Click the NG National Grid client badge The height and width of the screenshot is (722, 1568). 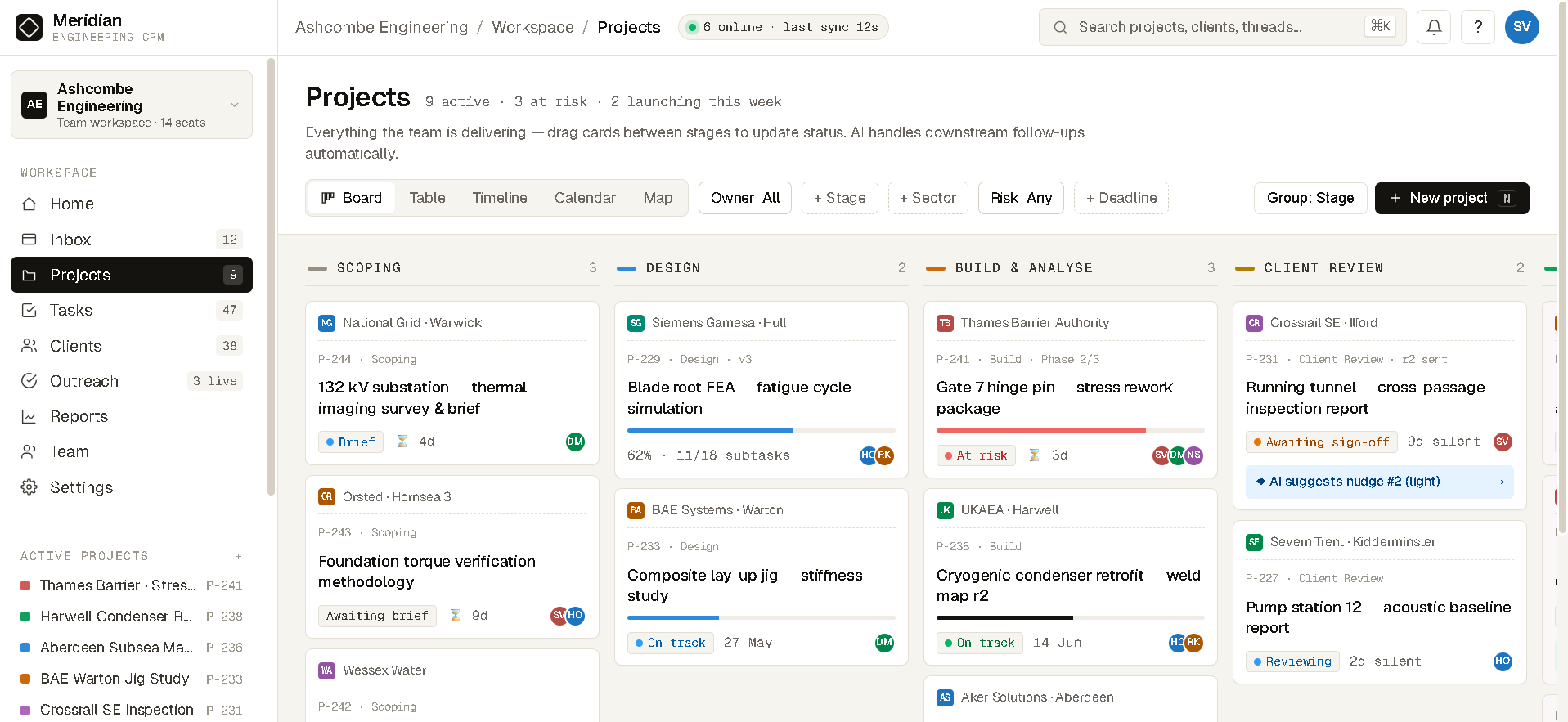[326, 323]
